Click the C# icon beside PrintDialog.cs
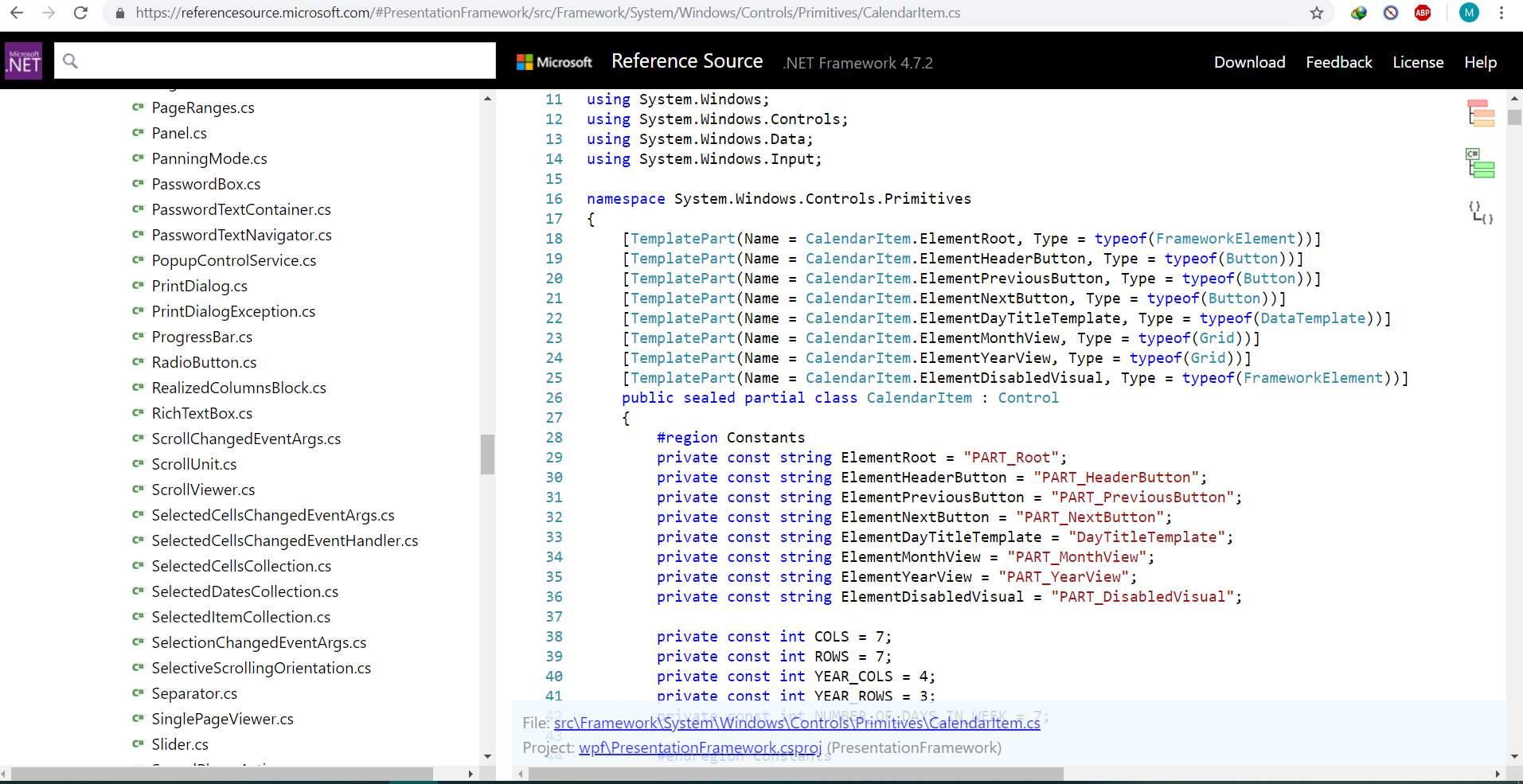 (x=138, y=285)
